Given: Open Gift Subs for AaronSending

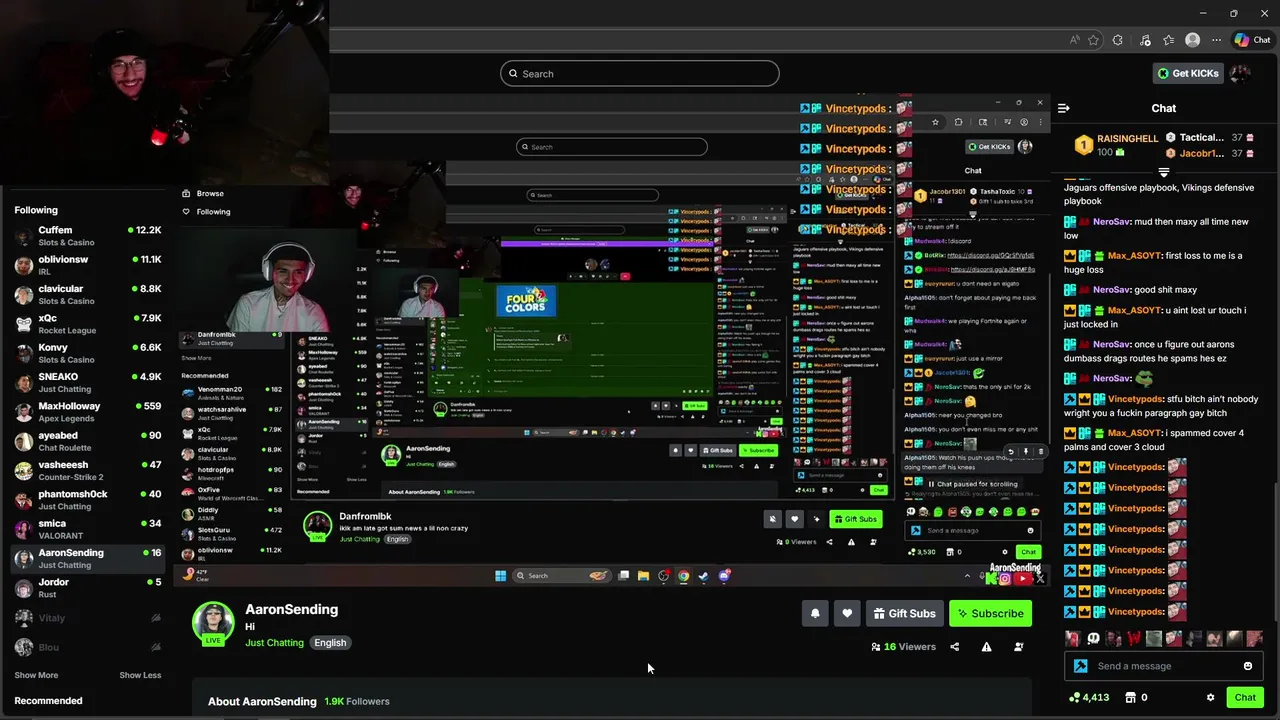Looking at the screenshot, I should pos(904,613).
